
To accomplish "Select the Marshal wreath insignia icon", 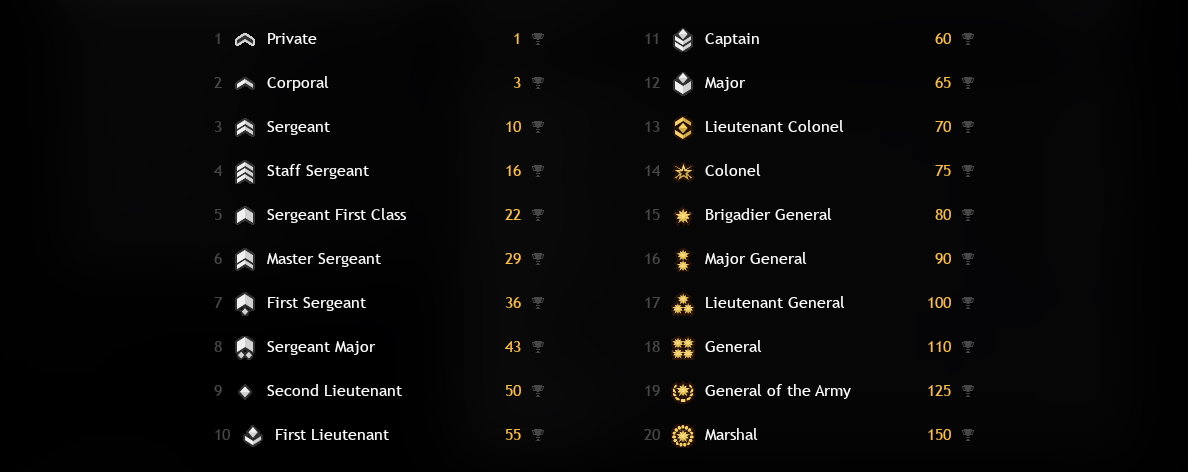I will tap(683, 436).
